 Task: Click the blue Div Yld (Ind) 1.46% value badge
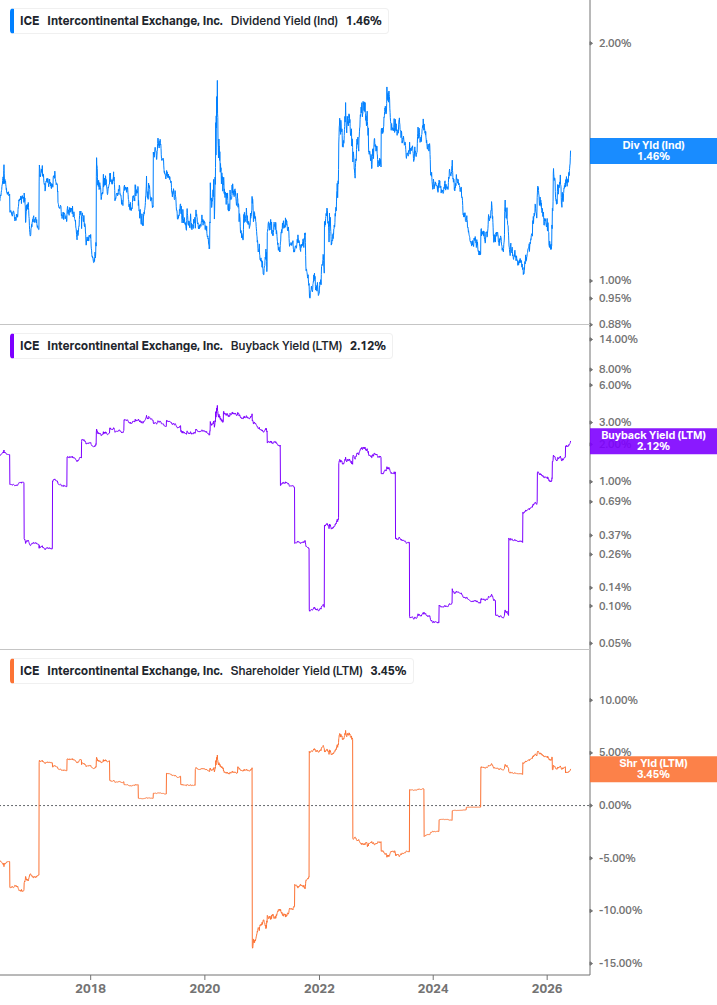(x=653, y=151)
